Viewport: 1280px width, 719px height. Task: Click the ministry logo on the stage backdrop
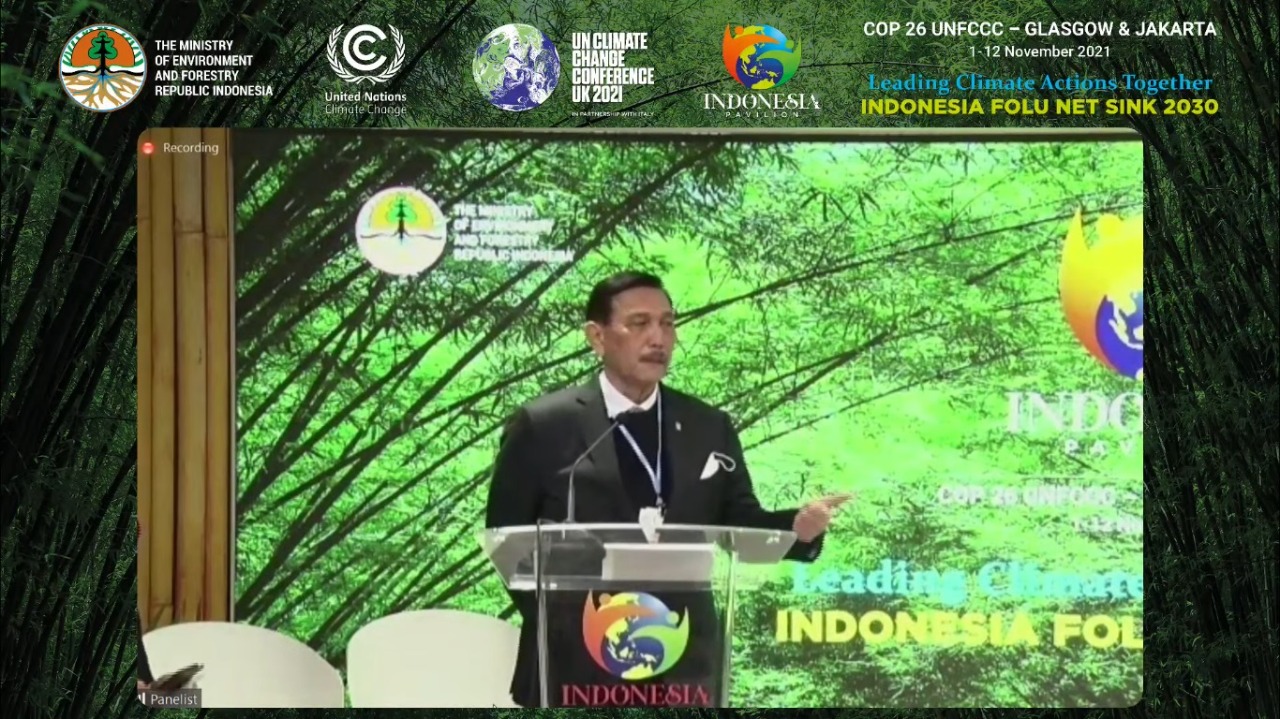coord(401,231)
